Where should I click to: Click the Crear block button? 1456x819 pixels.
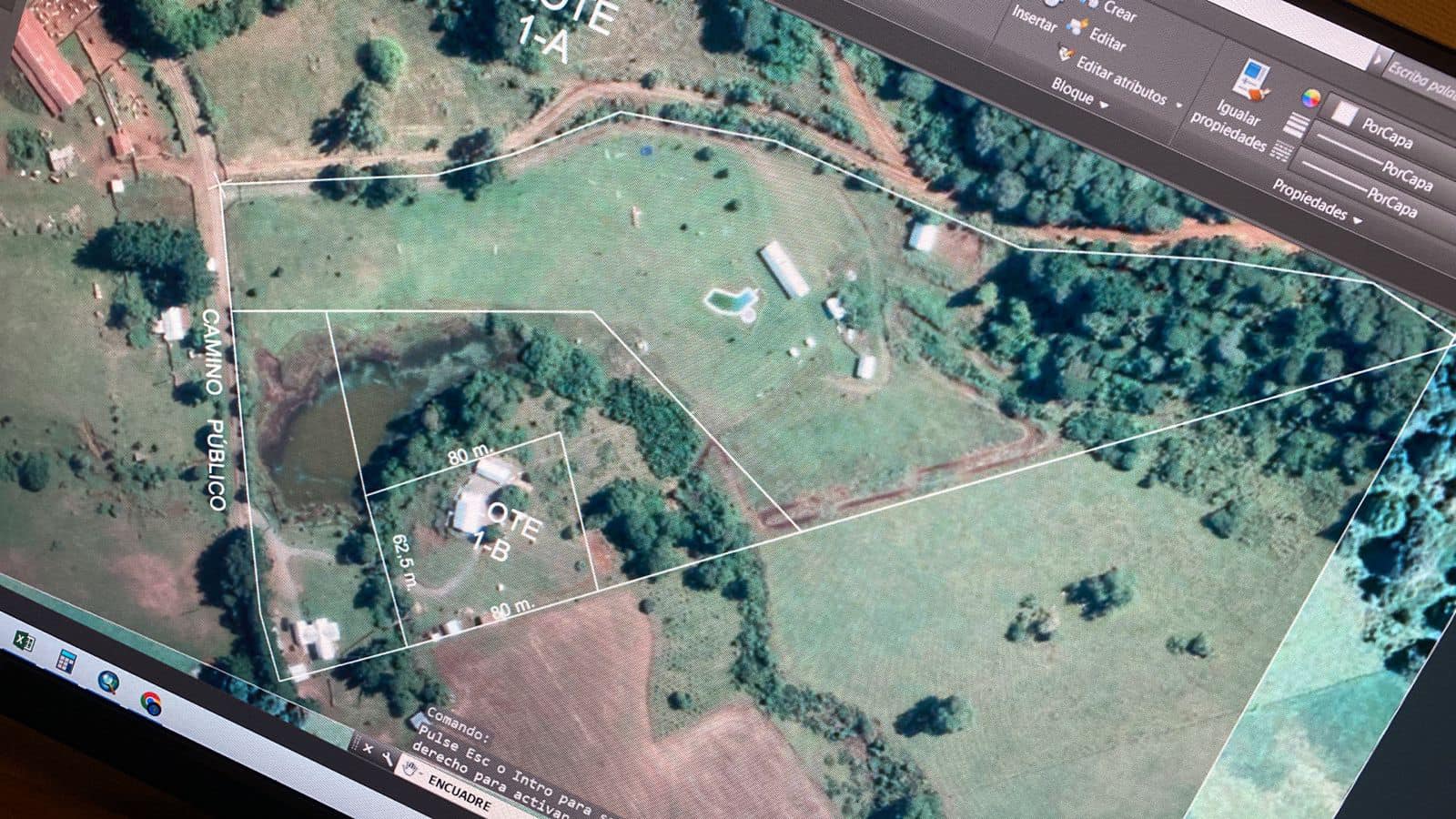pos(1118,12)
